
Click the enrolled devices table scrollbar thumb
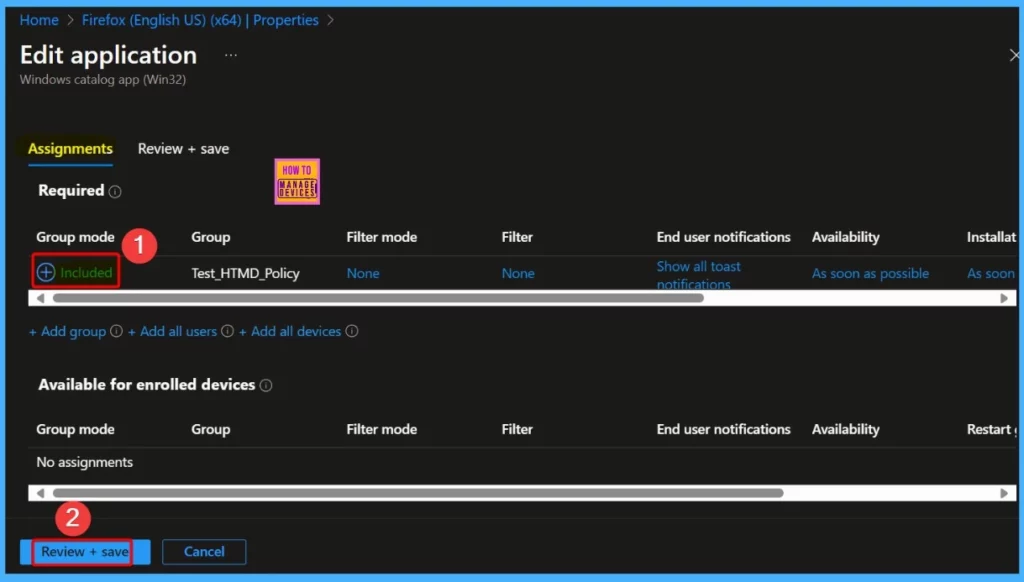418,493
